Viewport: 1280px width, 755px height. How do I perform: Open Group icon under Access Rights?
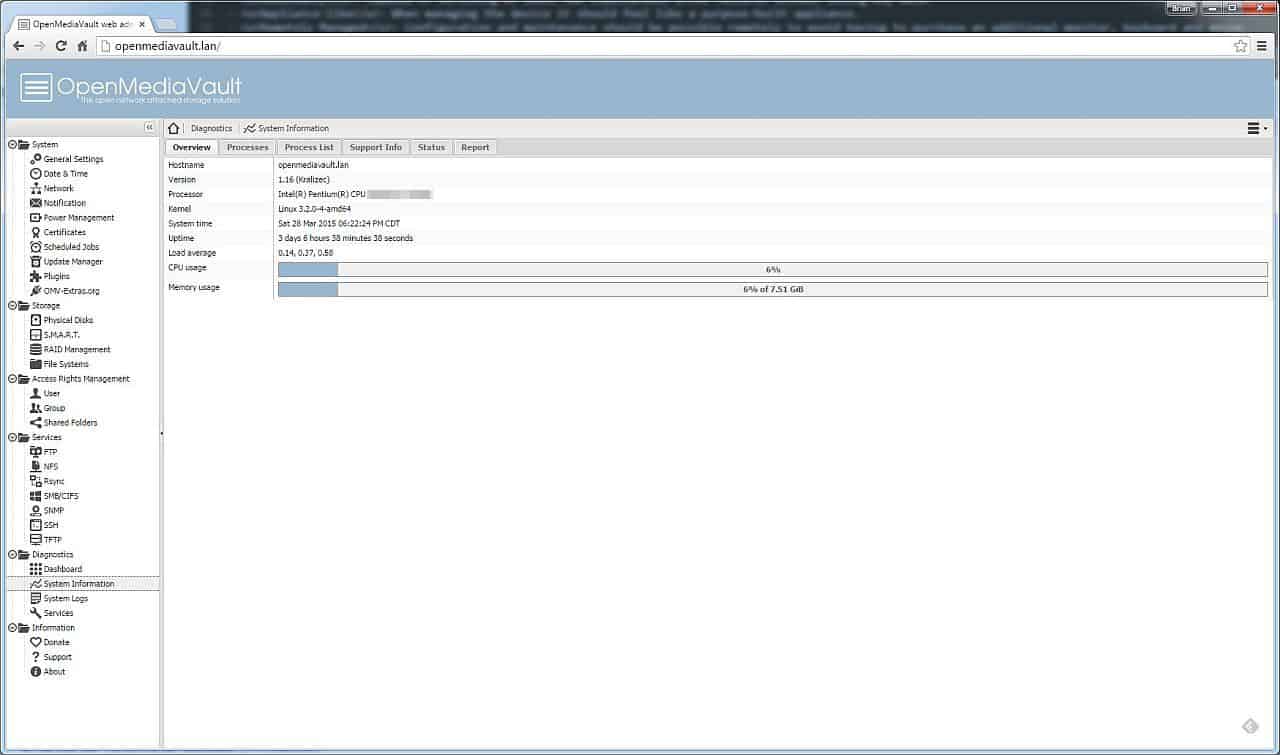(x=36, y=408)
